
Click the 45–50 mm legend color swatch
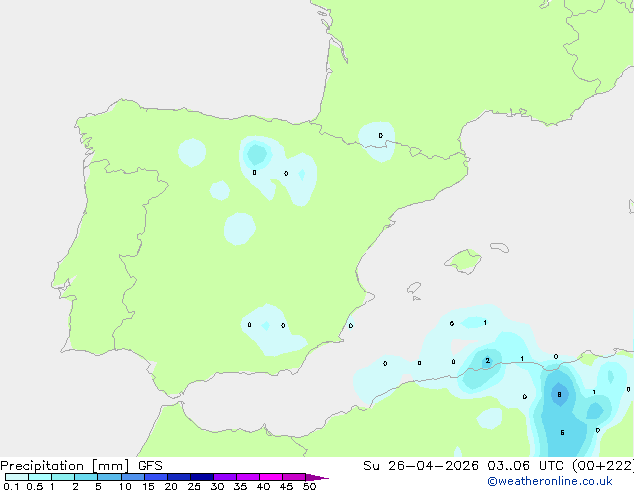pyautogui.click(x=294, y=477)
